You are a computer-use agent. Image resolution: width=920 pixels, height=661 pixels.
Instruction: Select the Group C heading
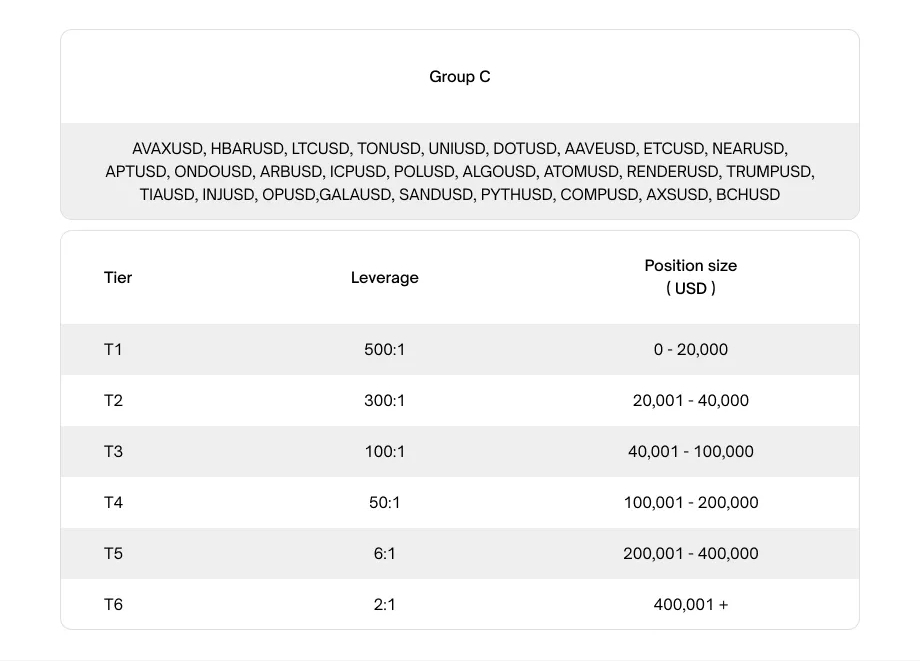pyautogui.click(x=459, y=77)
